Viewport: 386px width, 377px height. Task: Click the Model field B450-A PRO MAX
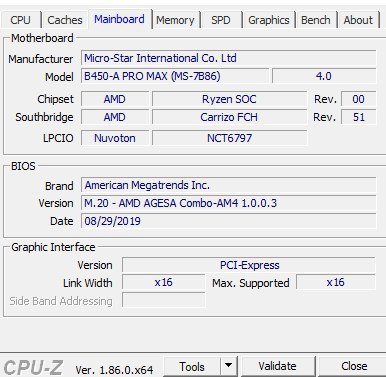[x=175, y=76]
